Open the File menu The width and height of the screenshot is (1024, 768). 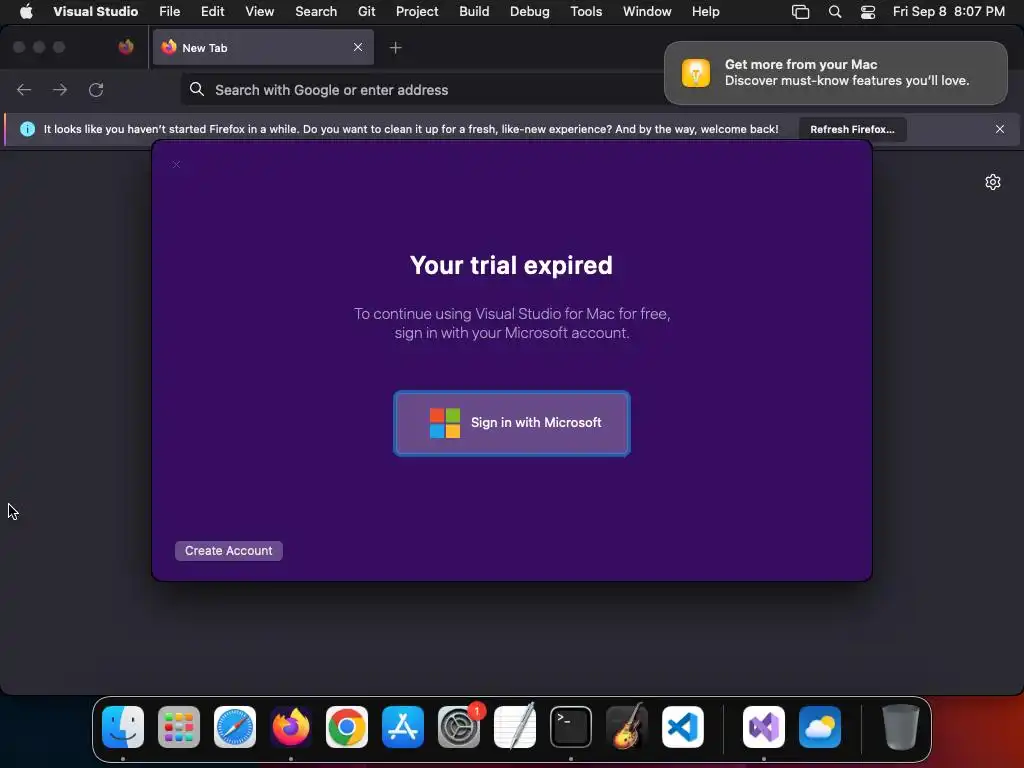tap(170, 11)
